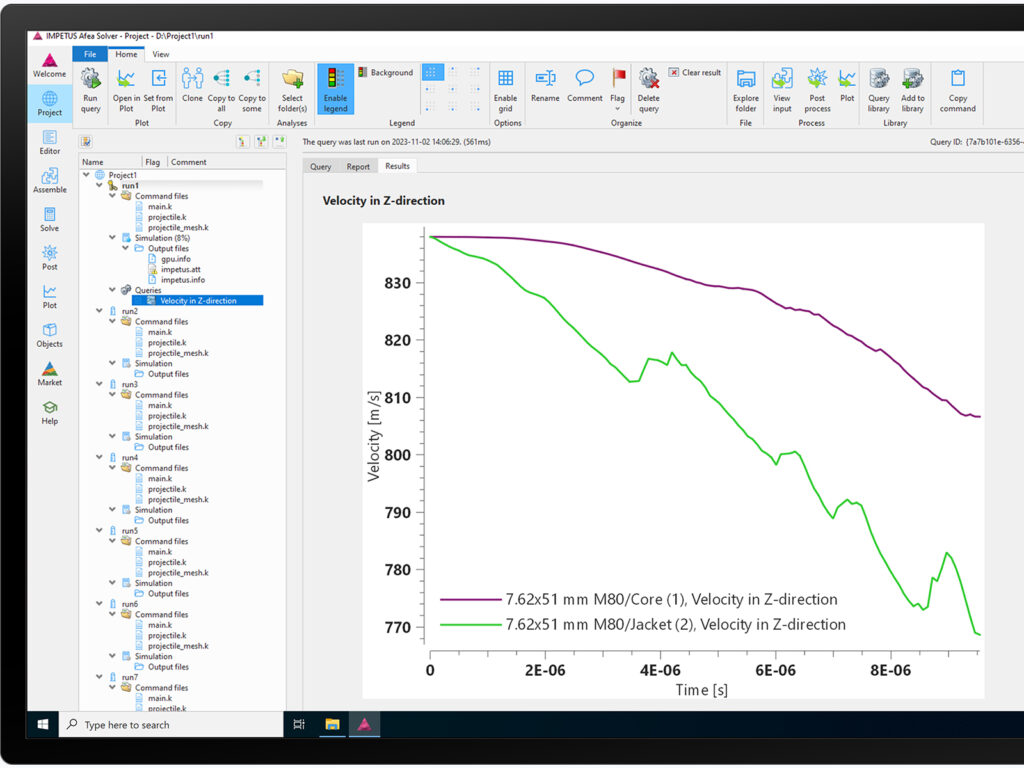Open the Flag dropdown arrow
Viewport: 1024px width, 768px height.
[617, 108]
